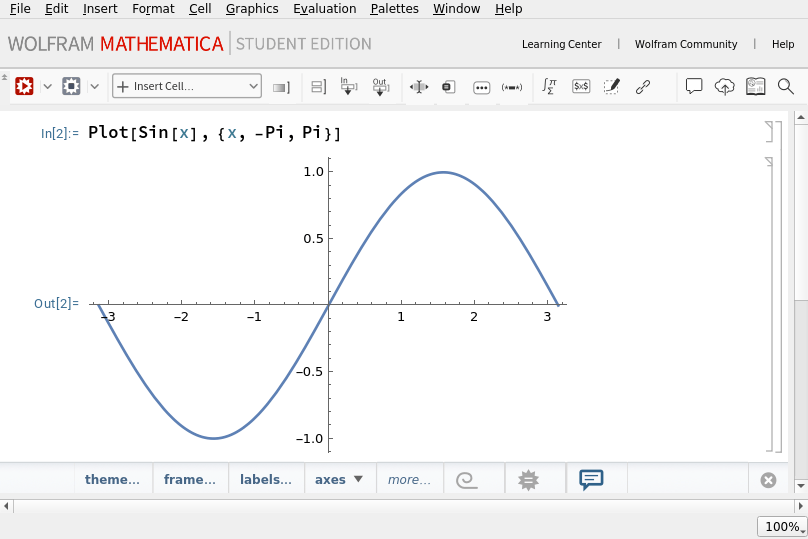Click the TeX input $x$ icon
808x539 pixels.
coord(581,86)
